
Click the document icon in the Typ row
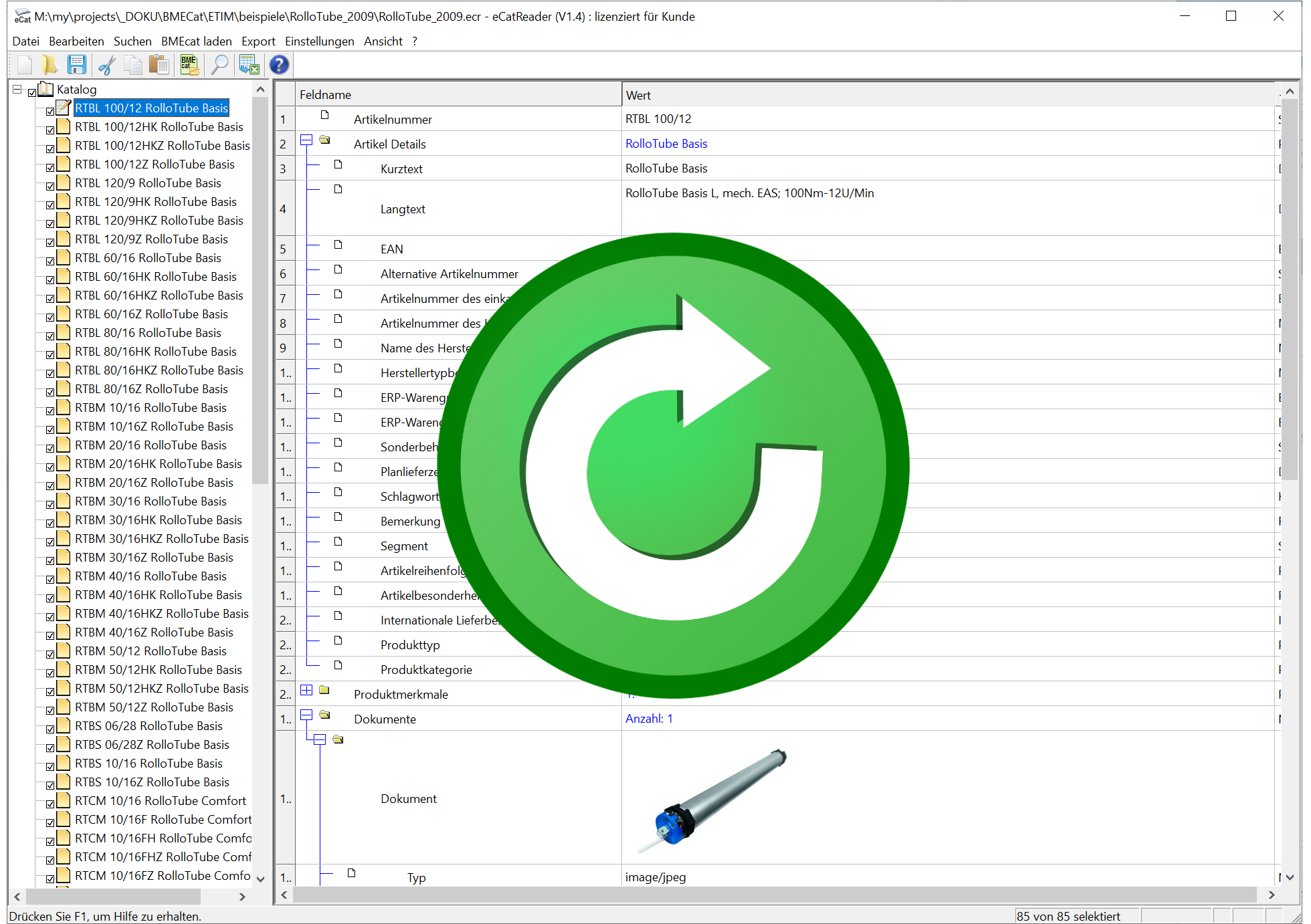click(352, 873)
